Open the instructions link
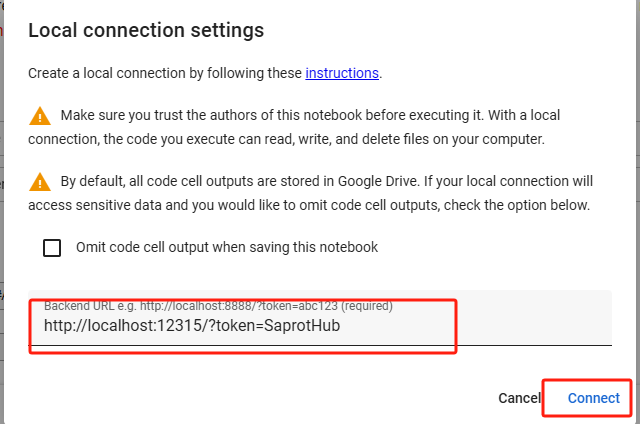Image resolution: width=640 pixels, height=424 pixels. (342, 73)
